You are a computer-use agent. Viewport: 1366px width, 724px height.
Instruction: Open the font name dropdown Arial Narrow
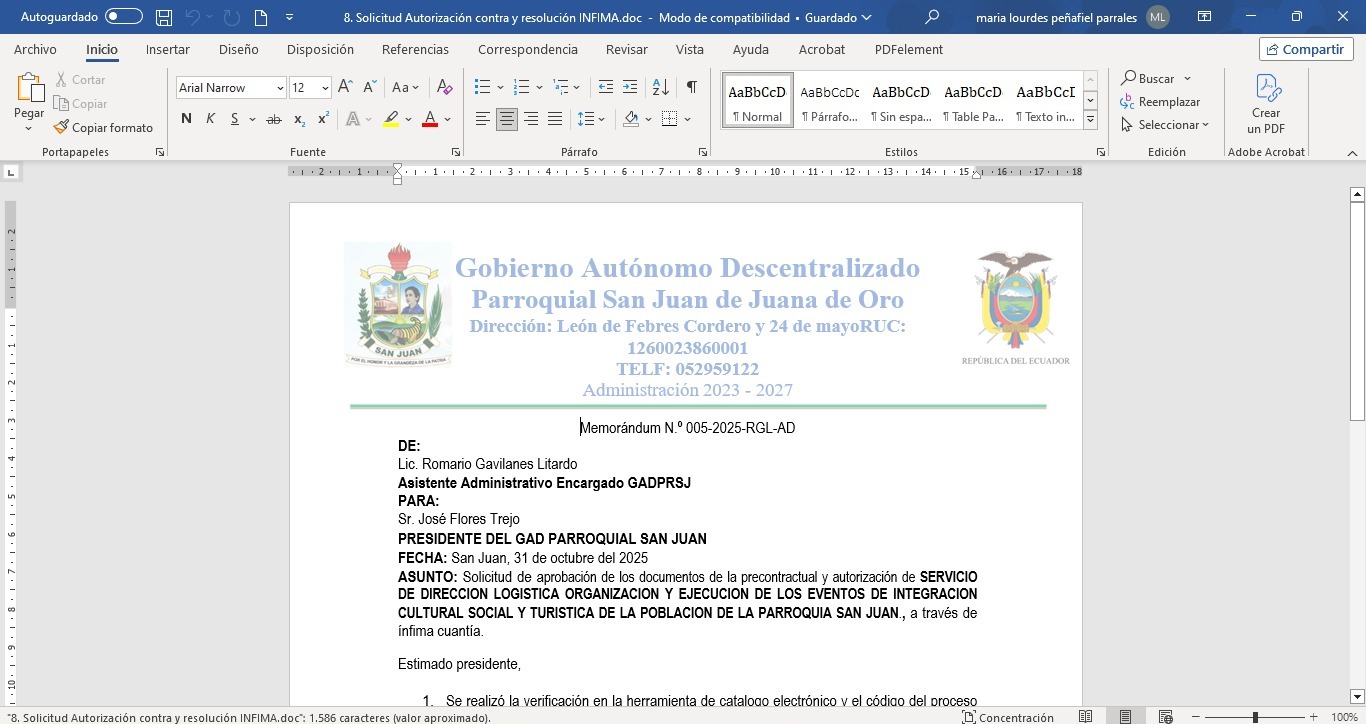coord(280,88)
